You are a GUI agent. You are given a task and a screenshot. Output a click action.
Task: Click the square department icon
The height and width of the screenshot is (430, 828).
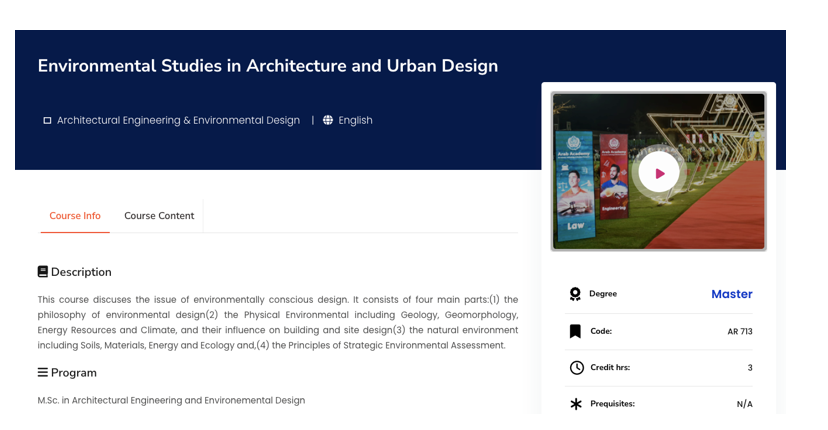coord(47,121)
